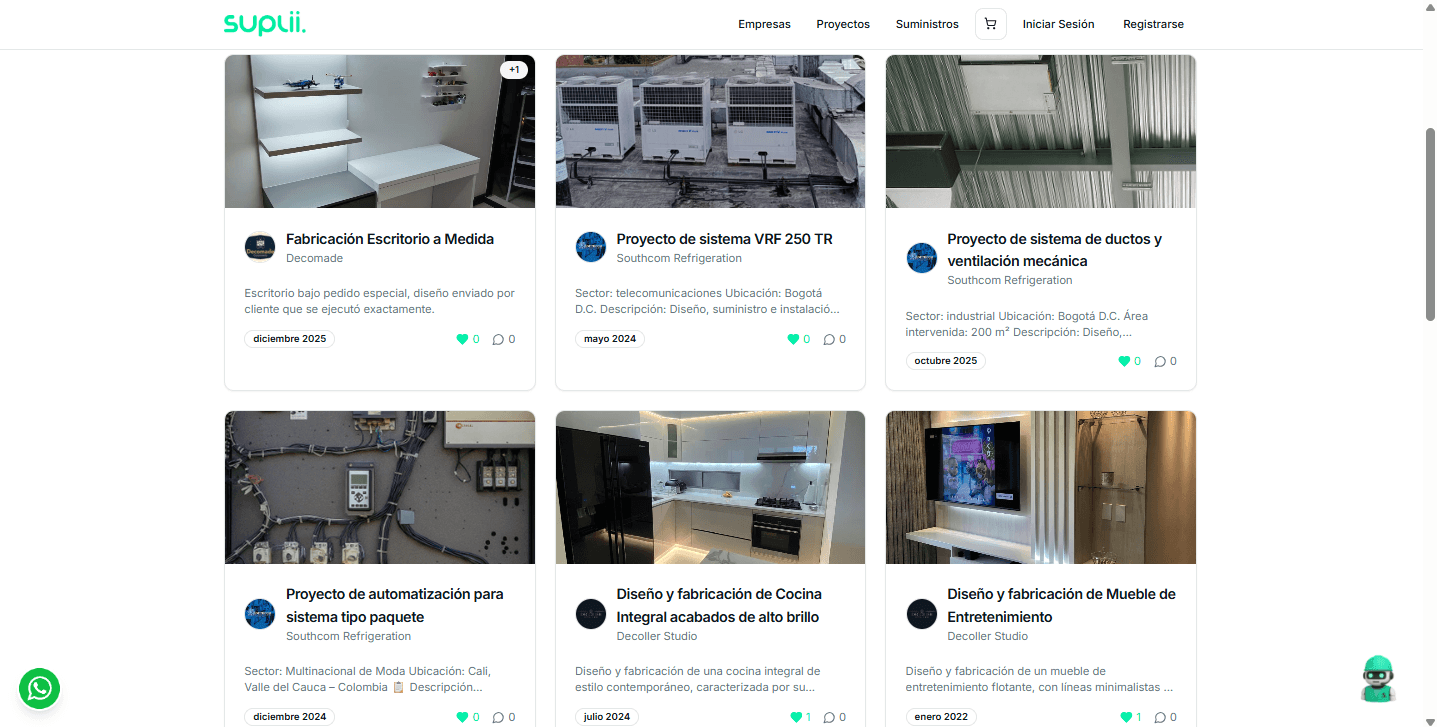The width and height of the screenshot is (1437, 727).
Task: Open Proyecto de automatización para sistema tipo paquete title
Action: pos(395,605)
